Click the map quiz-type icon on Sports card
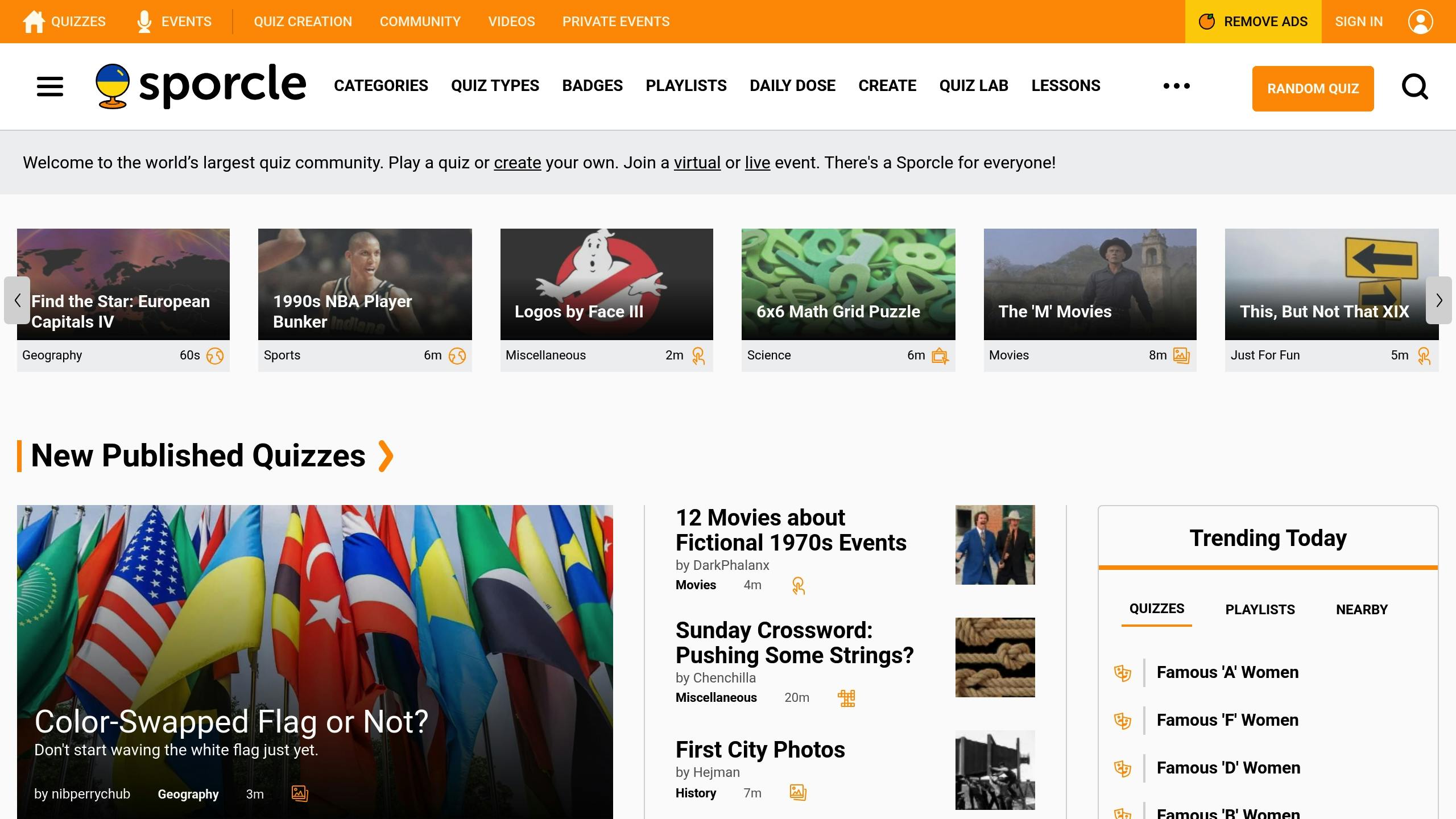The height and width of the screenshot is (819, 1456). [457, 356]
